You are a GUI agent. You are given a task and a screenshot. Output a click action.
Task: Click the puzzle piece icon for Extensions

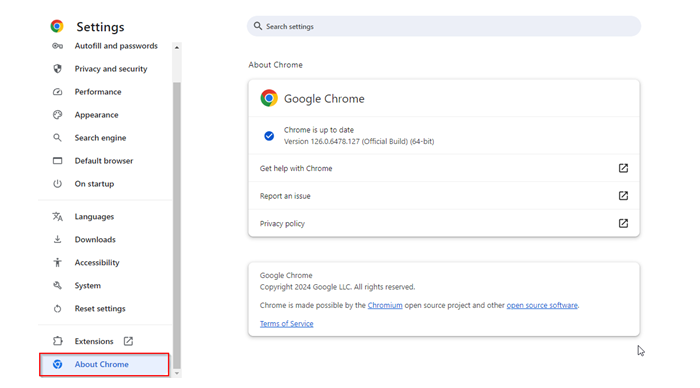(x=58, y=341)
